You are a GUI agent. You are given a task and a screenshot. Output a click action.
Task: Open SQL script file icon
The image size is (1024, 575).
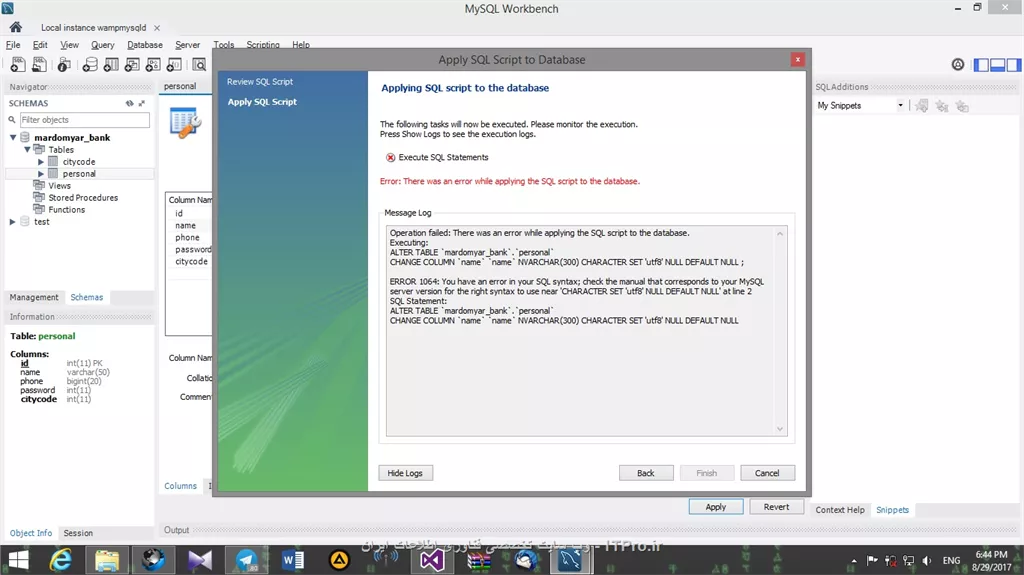coord(39,64)
